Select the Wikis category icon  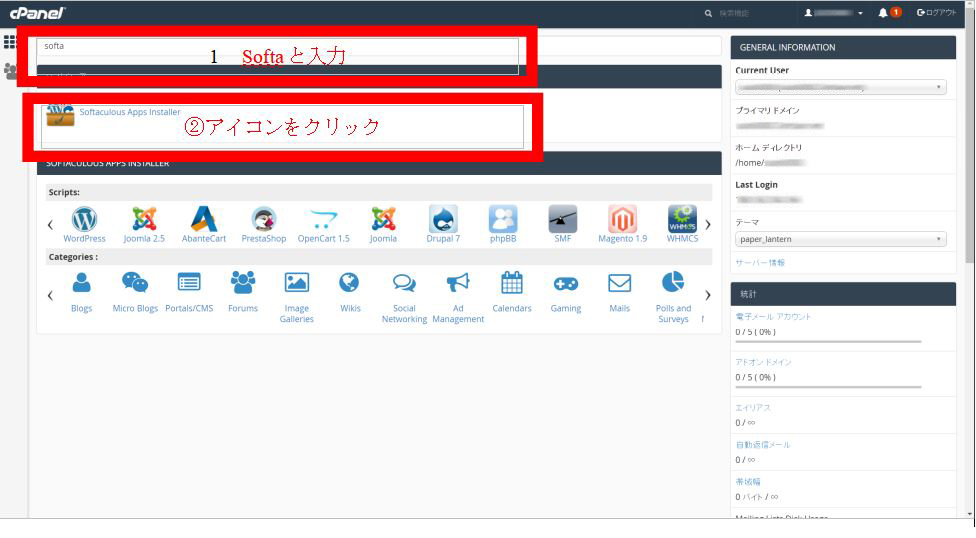[x=350, y=283]
